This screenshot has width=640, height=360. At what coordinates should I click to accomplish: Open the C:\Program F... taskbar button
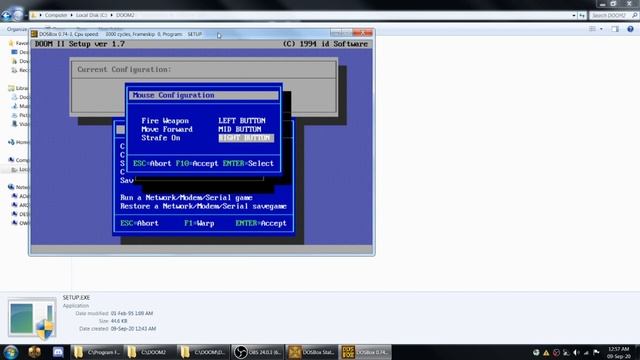(96, 352)
